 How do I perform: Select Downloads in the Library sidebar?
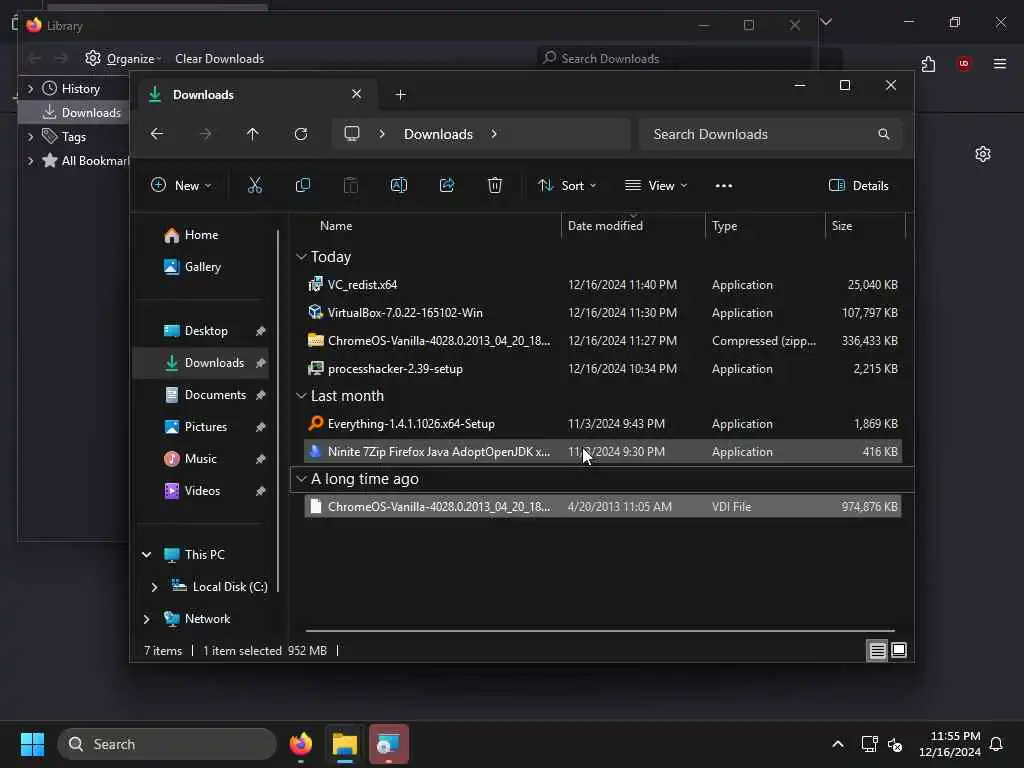pos(74,112)
